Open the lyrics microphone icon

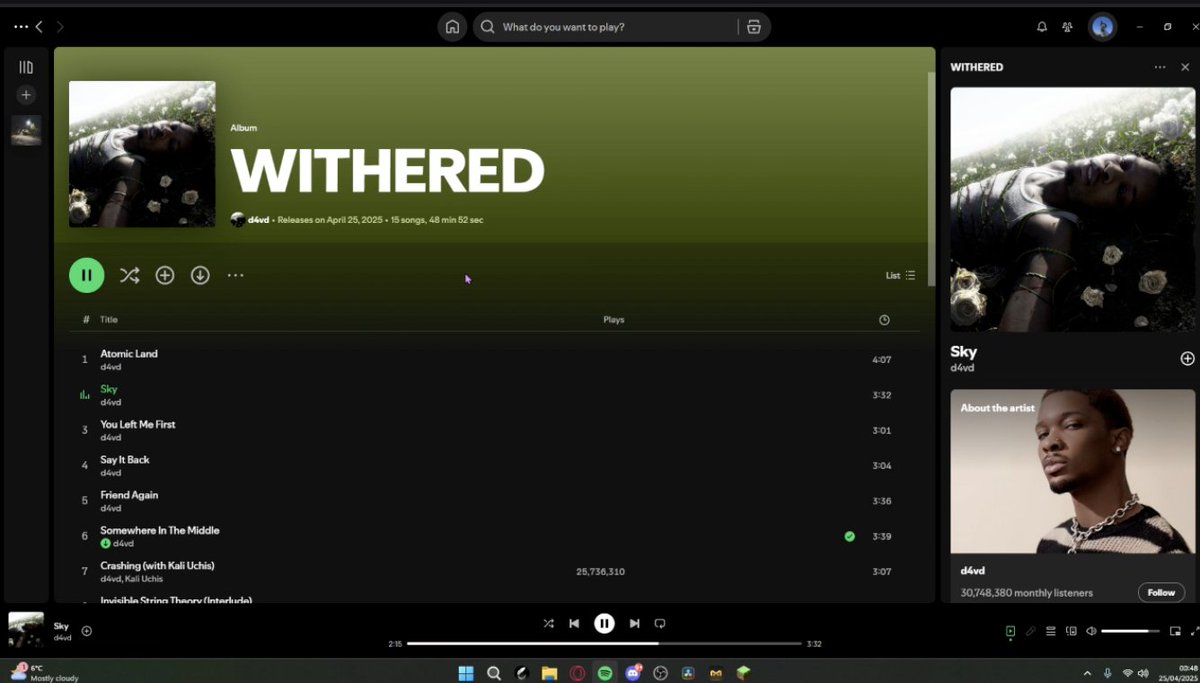[x=1030, y=631]
